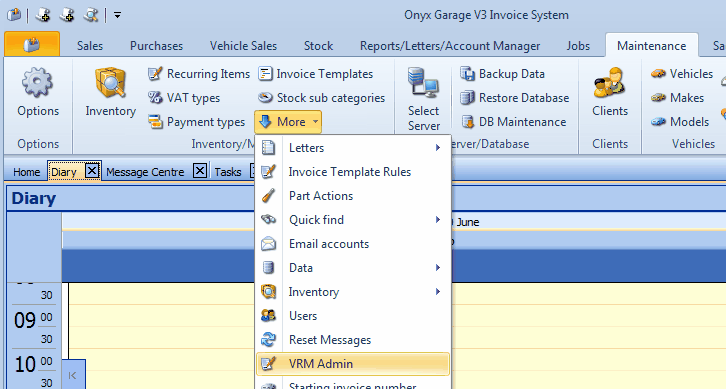
Task: Close the Message Centre tab
Action: (x=200, y=171)
